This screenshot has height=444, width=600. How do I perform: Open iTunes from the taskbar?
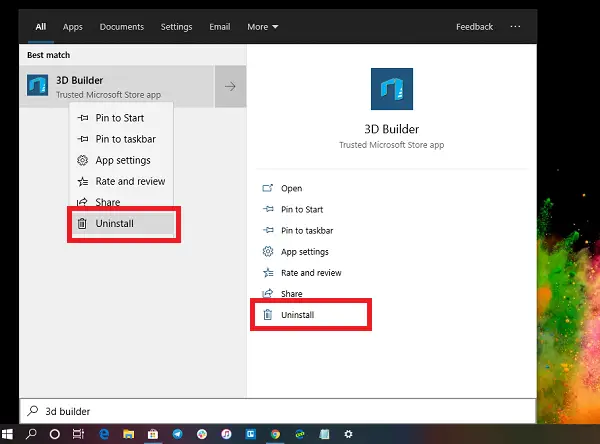[227, 434]
